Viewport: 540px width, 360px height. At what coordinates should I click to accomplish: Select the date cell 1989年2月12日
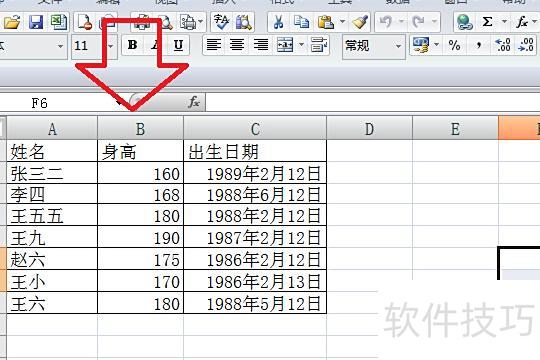click(x=255, y=173)
